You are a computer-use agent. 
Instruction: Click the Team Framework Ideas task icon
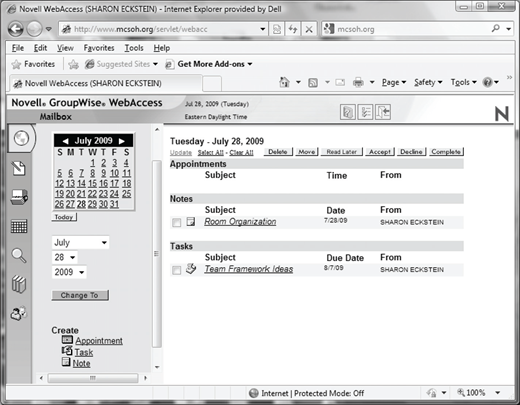click(191, 269)
